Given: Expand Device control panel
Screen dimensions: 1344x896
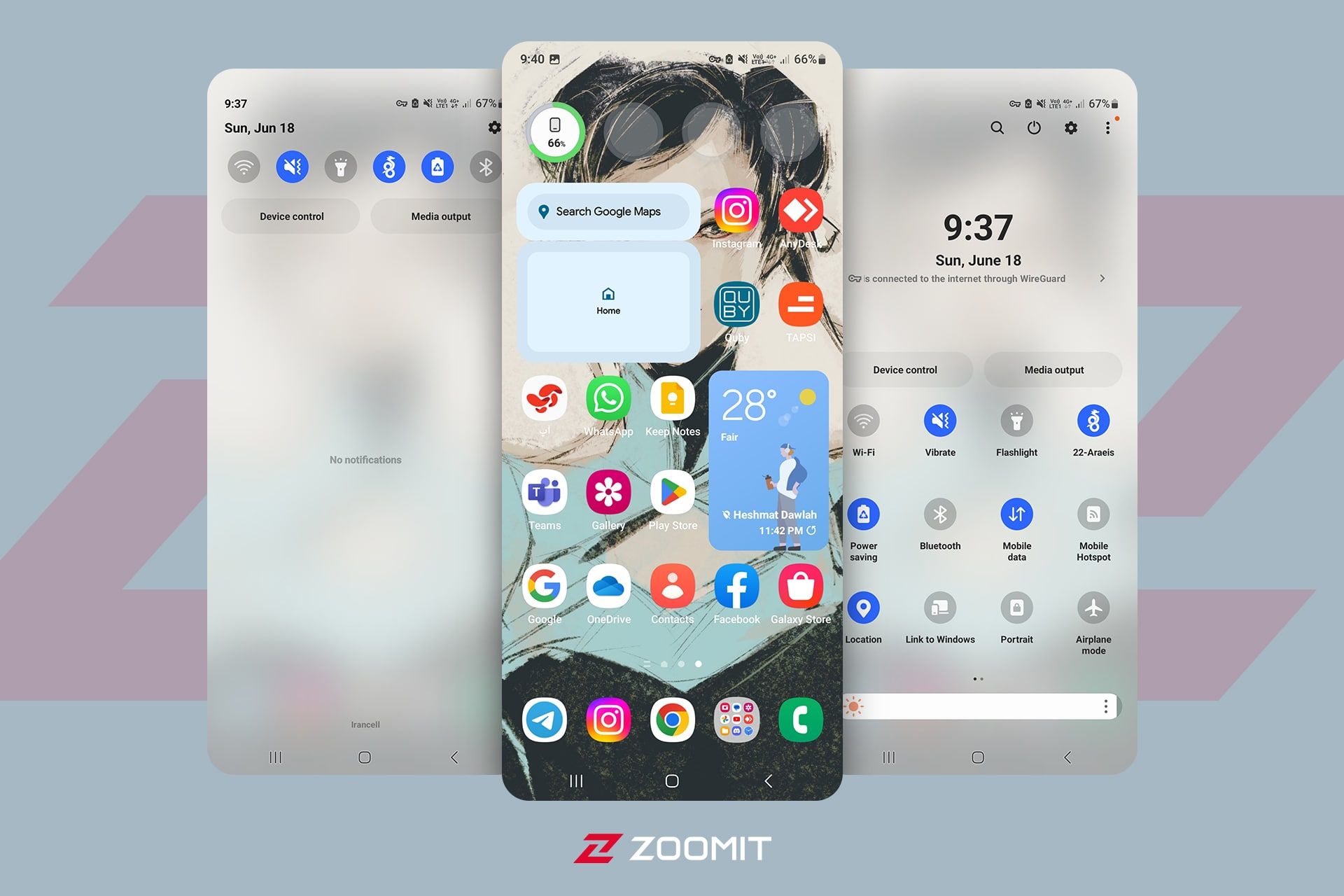Looking at the screenshot, I should pos(906,369).
